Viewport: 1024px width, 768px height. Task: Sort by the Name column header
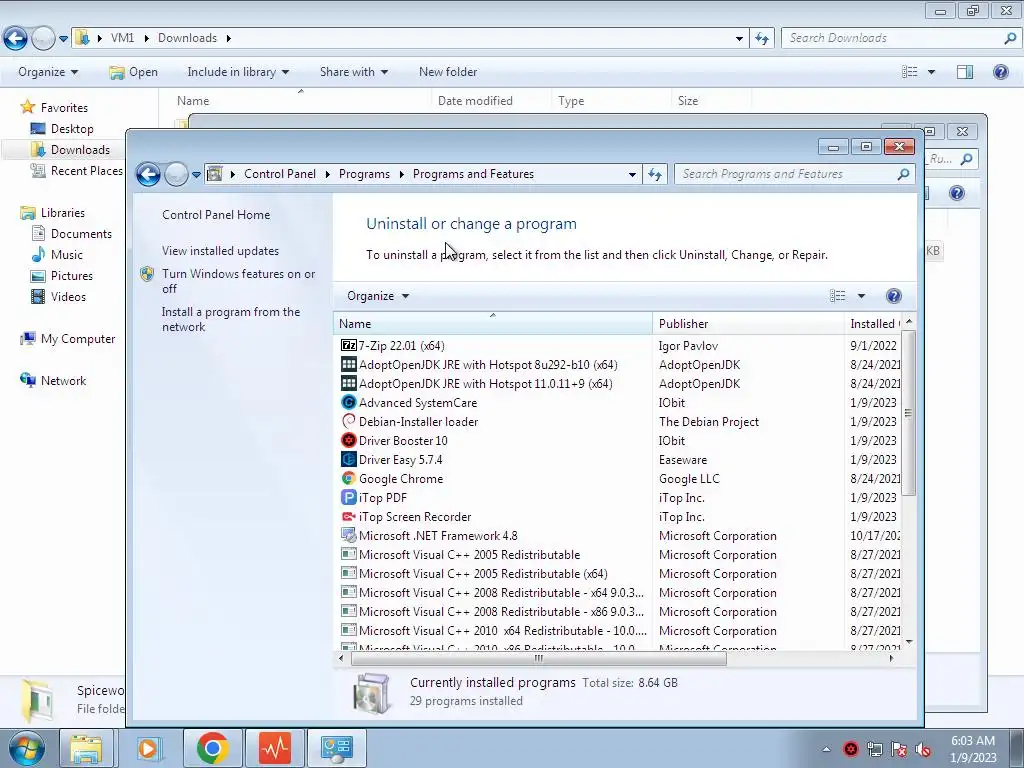click(492, 323)
